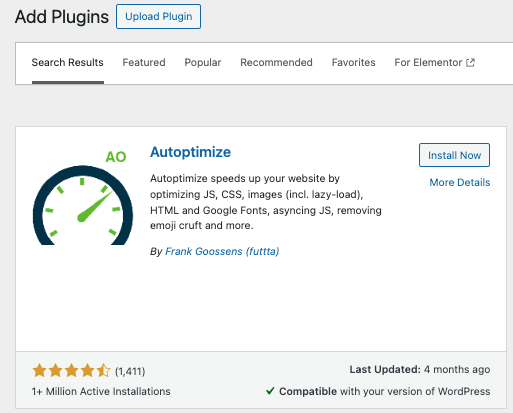
Task: Click the green compatibility checkmark icon
Action: pyautogui.click(x=270, y=391)
